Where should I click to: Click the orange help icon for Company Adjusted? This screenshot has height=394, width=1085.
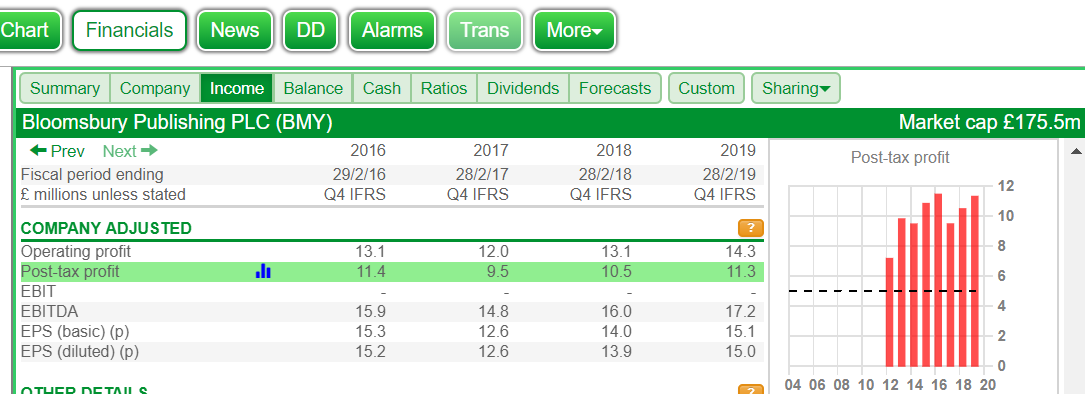click(751, 228)
